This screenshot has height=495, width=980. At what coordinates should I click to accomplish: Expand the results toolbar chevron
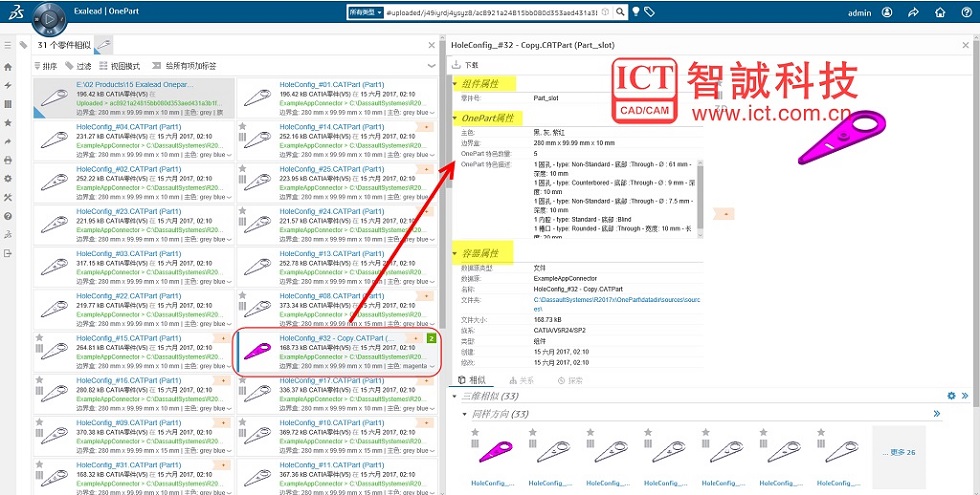pyautogui.click(x=431, y=66)
